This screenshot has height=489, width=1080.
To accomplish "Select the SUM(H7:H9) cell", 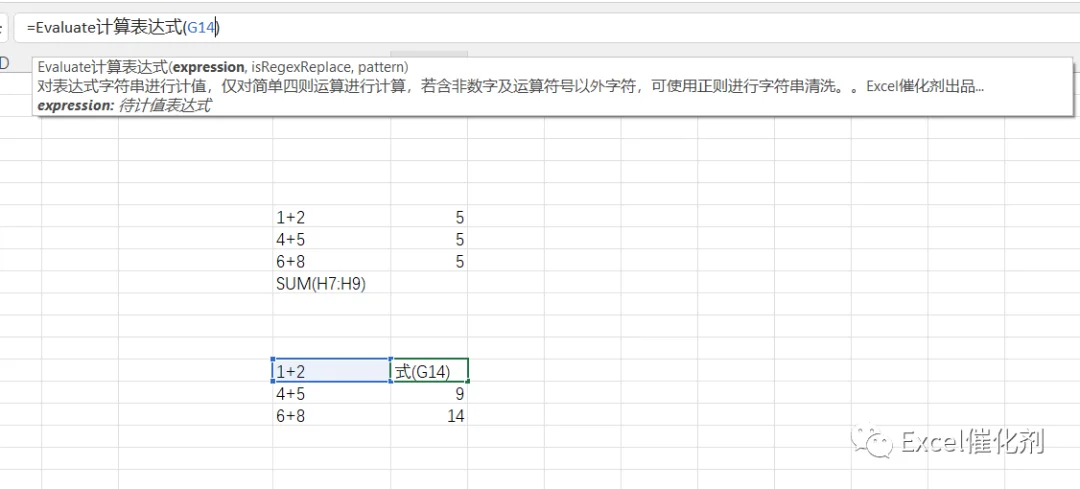I will click(331, 284).
